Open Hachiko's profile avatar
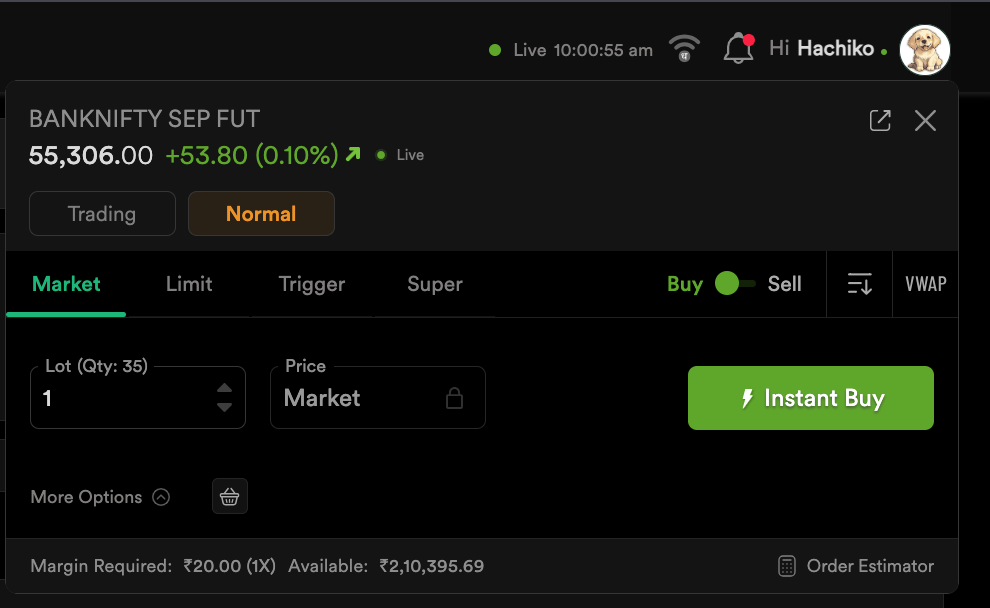The image size is (990, 608). click(x=924, y=50)
